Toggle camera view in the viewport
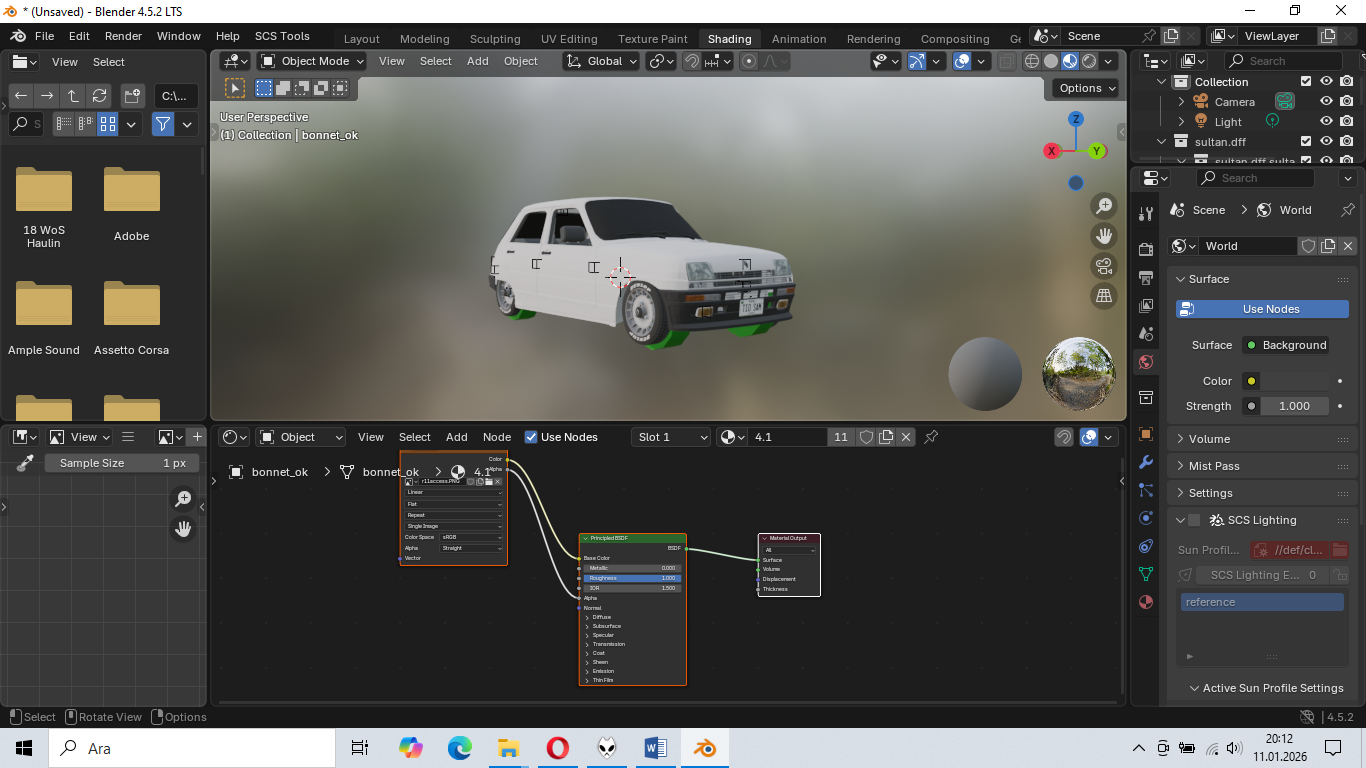Viewport: 1366px width, 768px height. 1104,266
